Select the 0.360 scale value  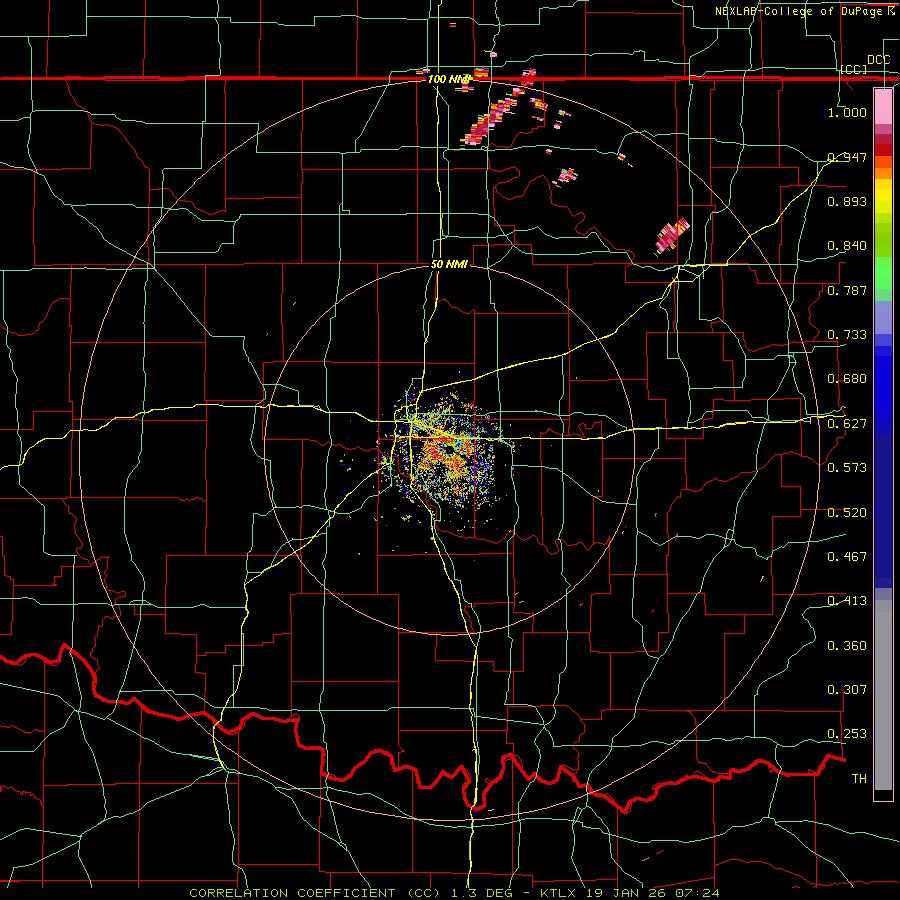(847, 646)
